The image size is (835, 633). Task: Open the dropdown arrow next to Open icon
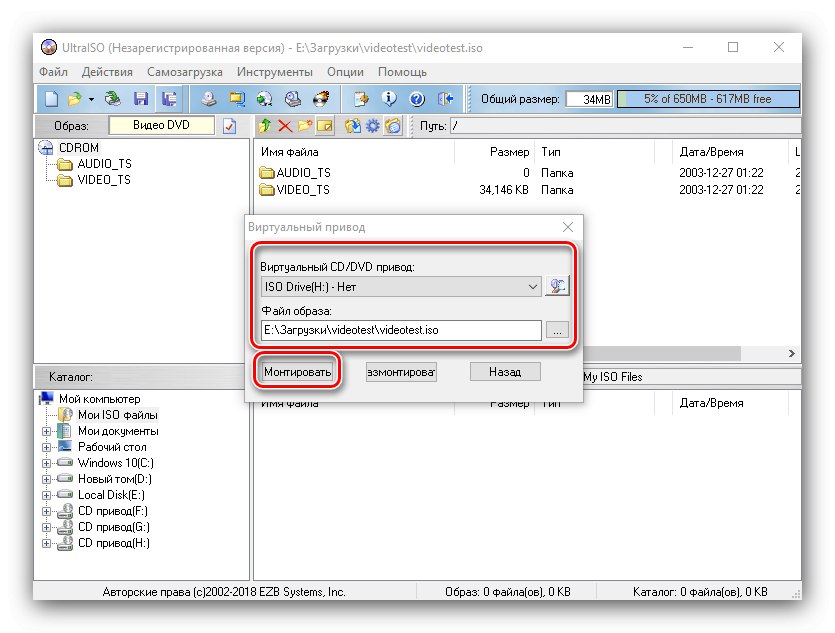pyautogui.click(x=91, y=99)
